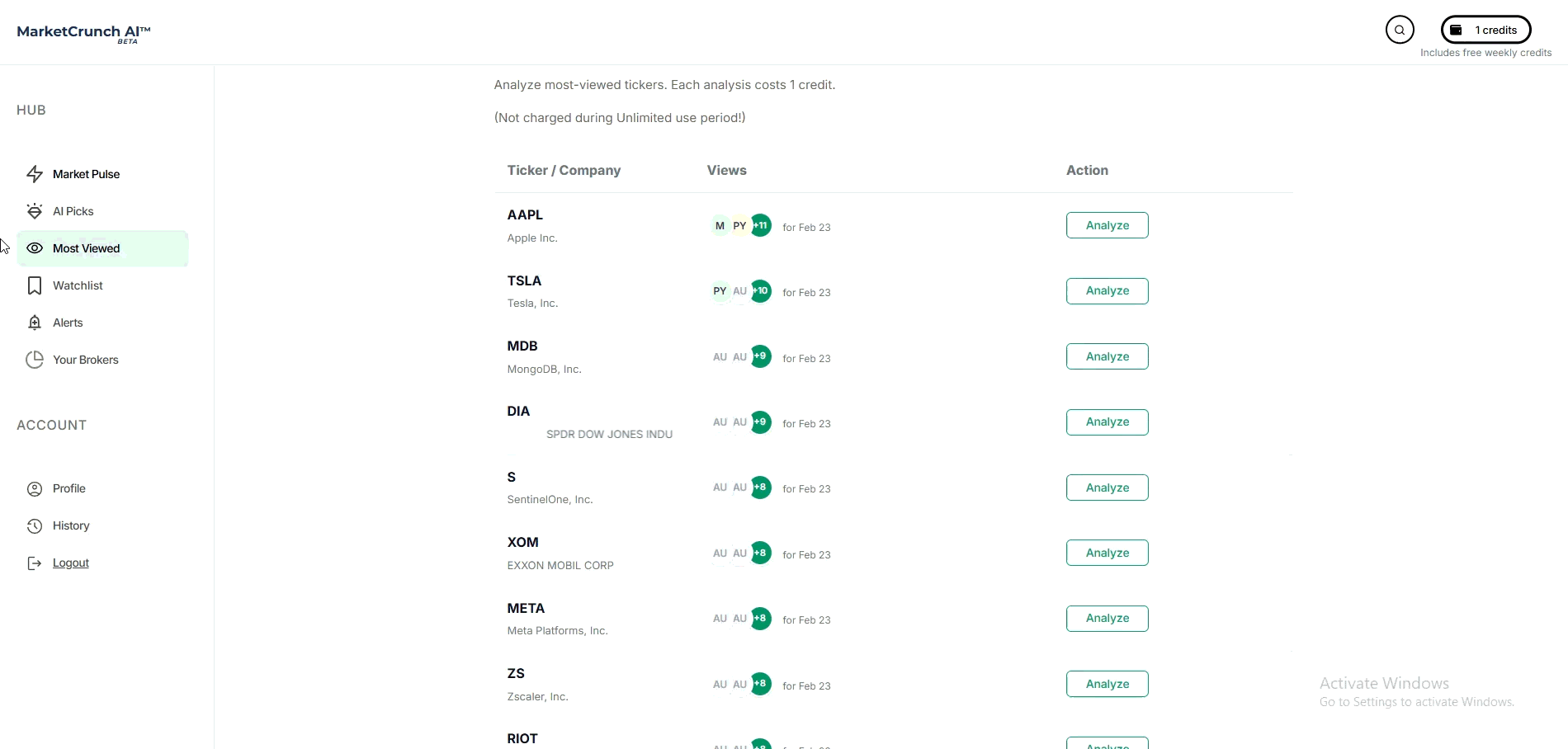Open Alerts via the bell icon

pyautogui.click(x=35, y=323)
